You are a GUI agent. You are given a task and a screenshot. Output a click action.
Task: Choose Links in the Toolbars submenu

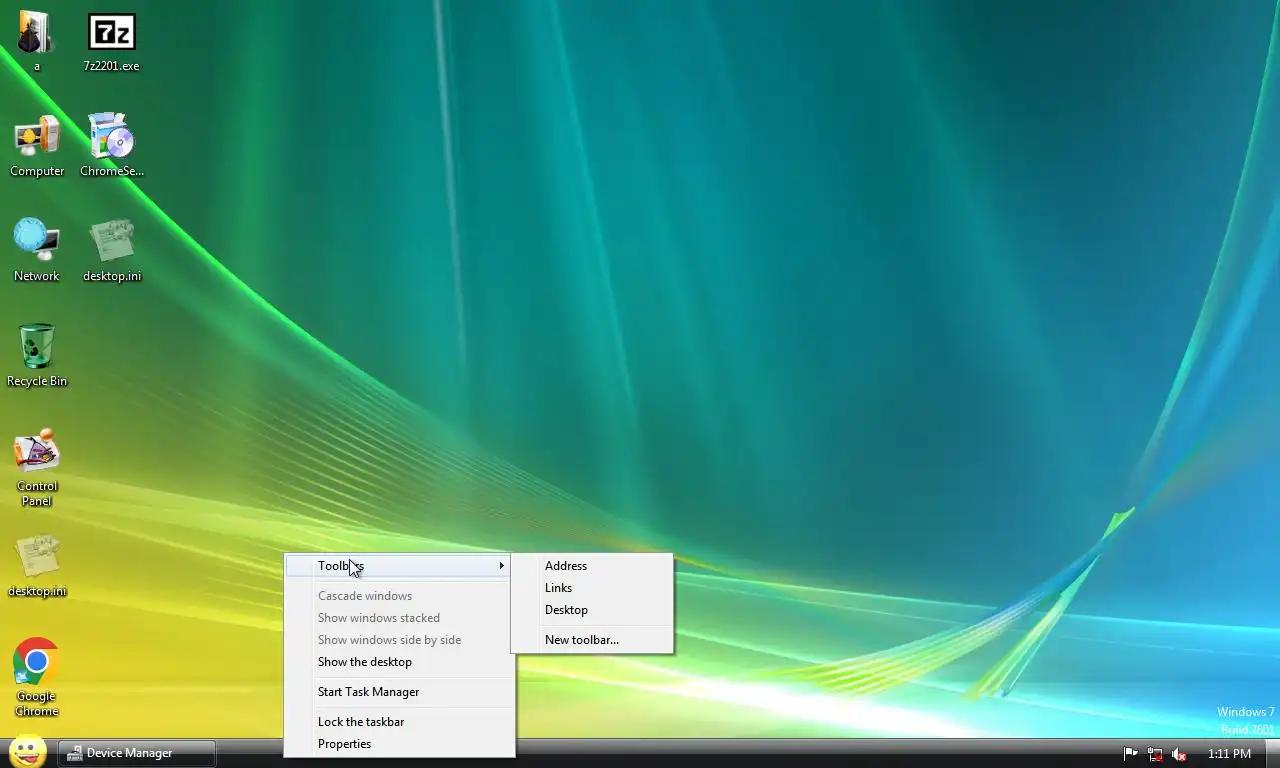tap(592, 588)
